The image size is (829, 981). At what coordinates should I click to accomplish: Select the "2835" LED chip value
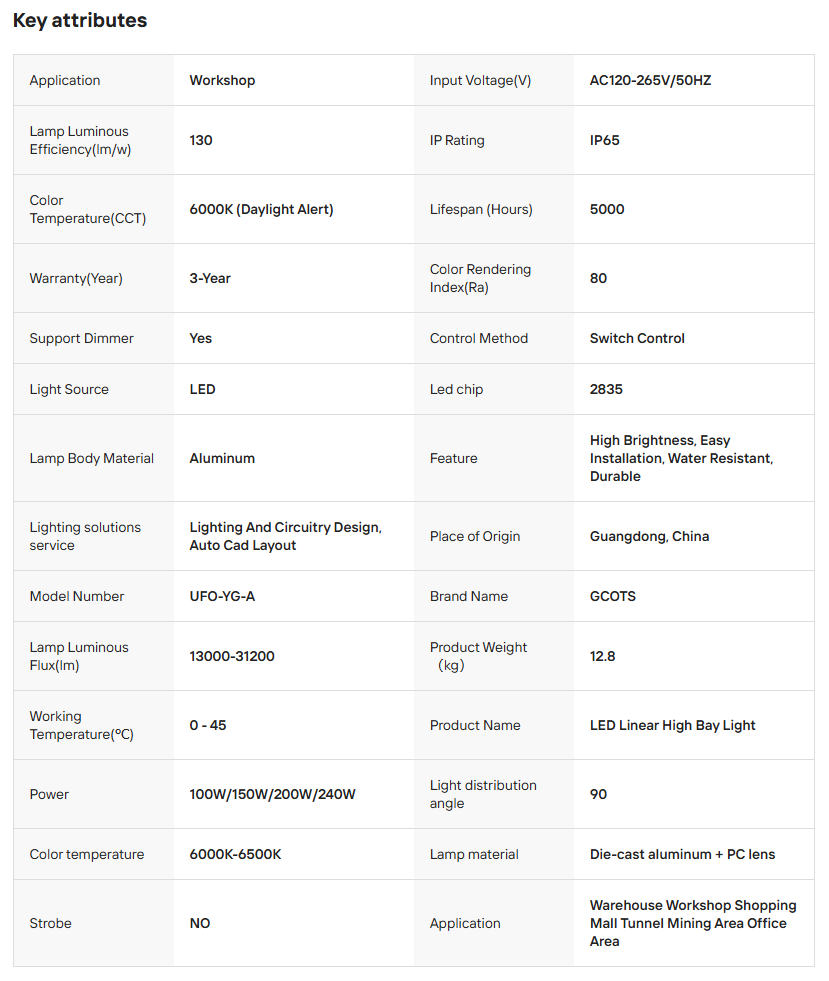point(606,389)
